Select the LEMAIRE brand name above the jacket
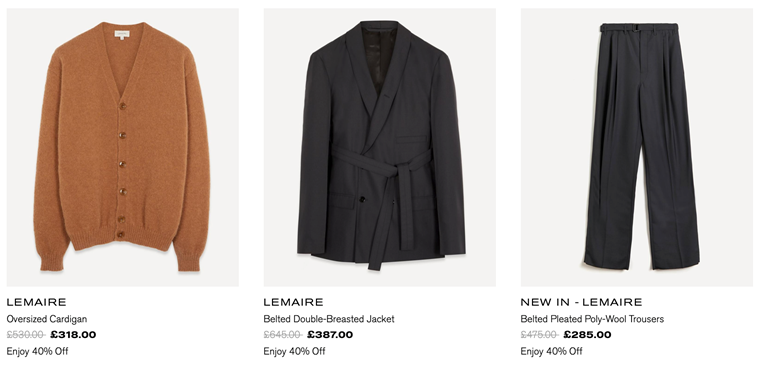763x367 pixels. [293, 302]
